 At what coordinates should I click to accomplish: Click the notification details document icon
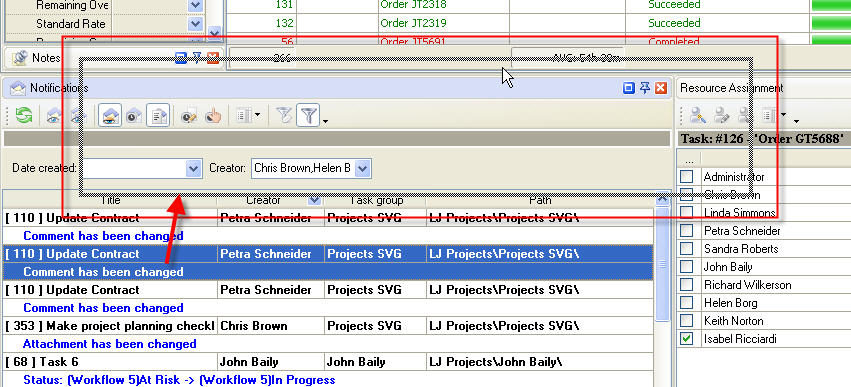point(159,116)
